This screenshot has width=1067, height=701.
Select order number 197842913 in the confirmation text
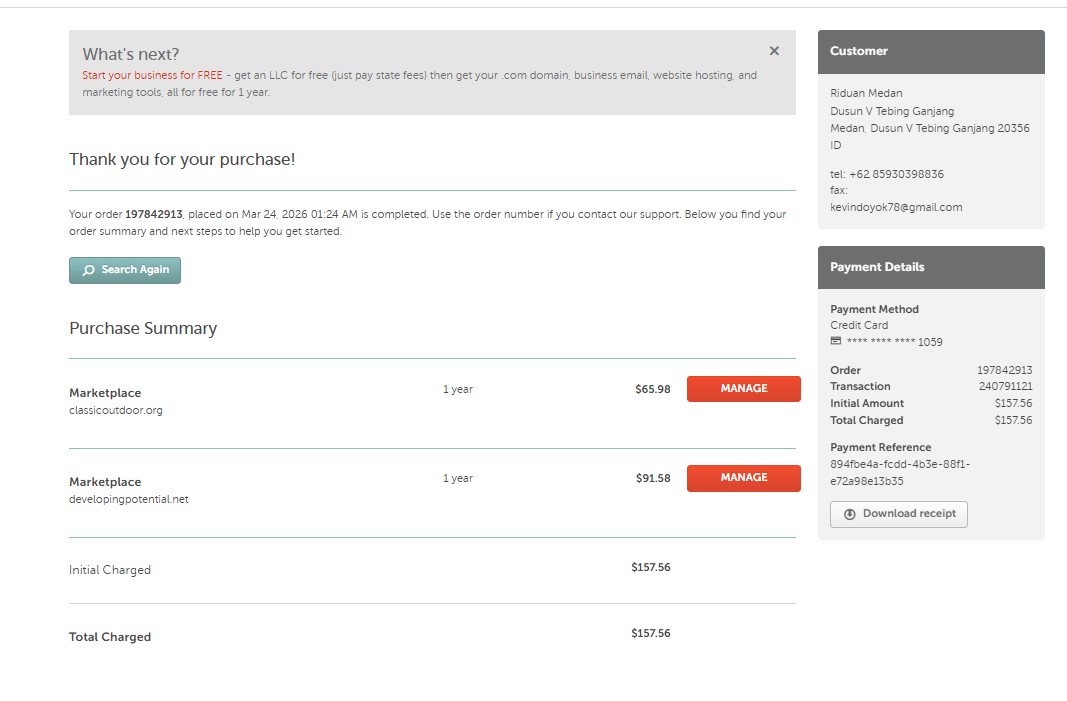[154, 214]
